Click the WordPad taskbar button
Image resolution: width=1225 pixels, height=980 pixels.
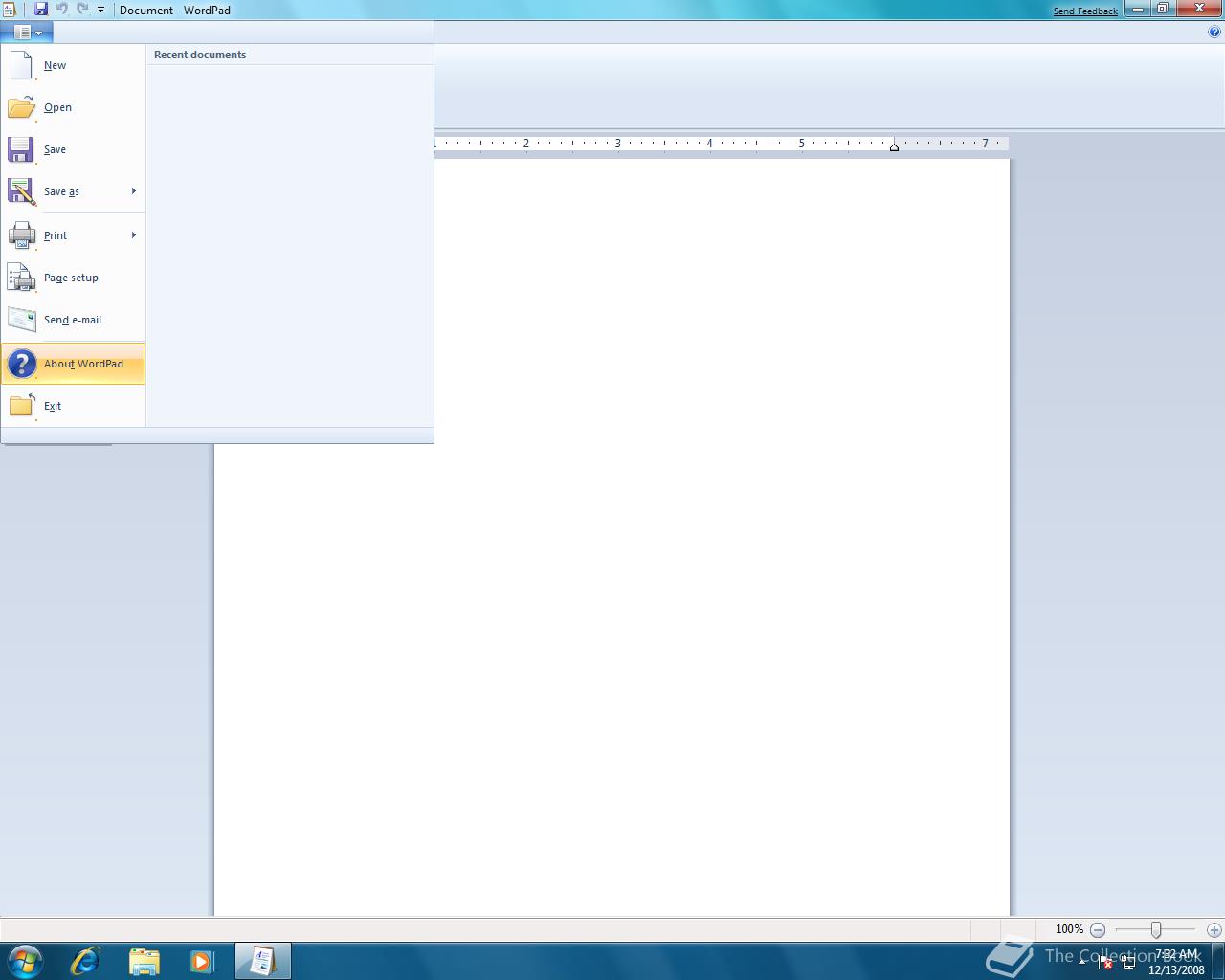262,961
